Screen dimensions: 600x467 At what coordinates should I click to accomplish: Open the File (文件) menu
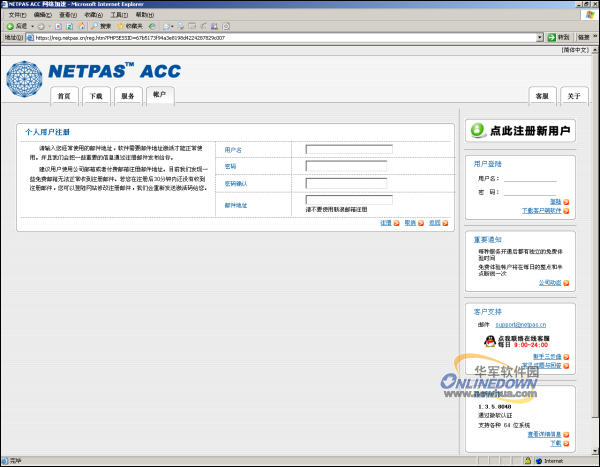17,15
